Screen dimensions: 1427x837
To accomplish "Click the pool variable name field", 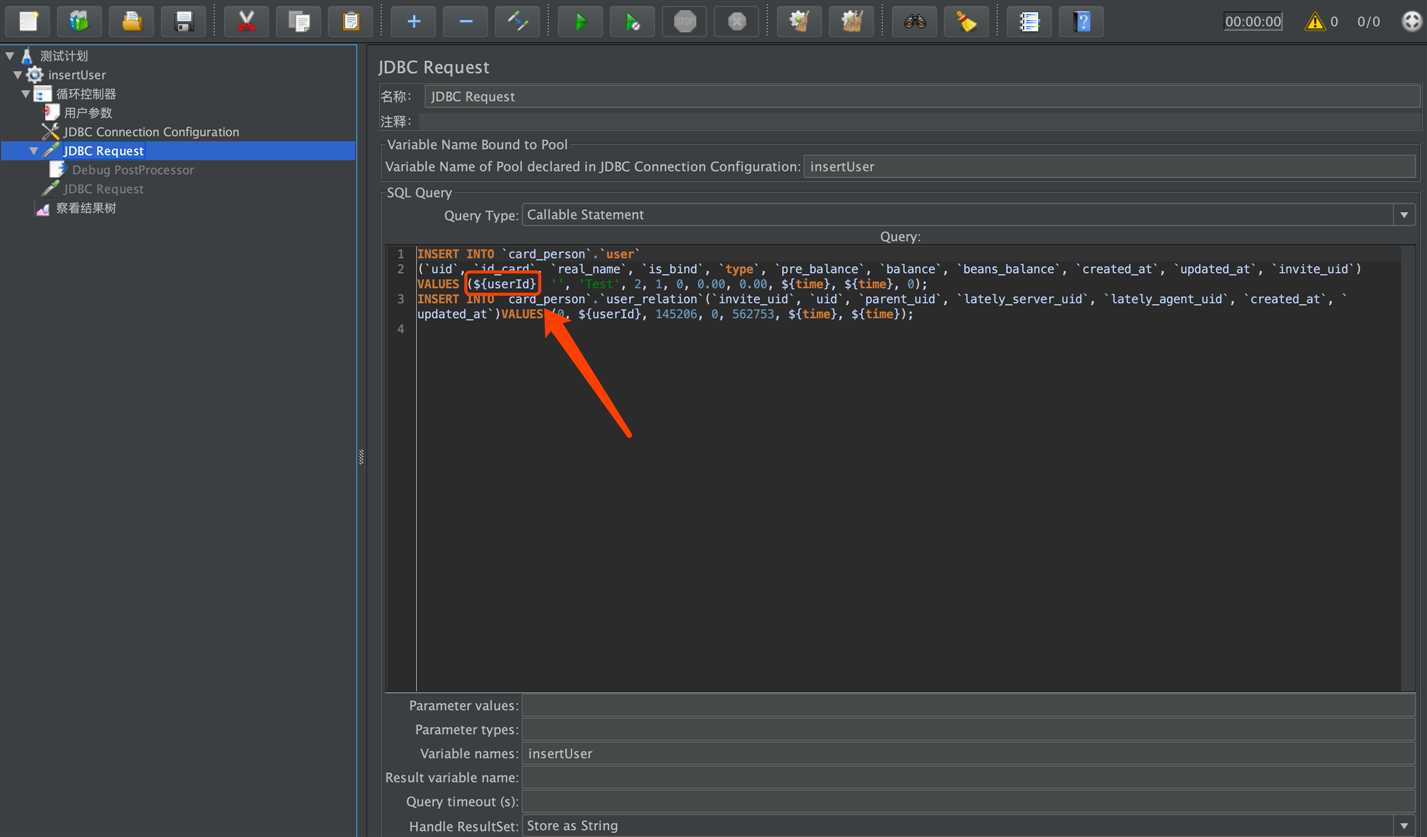I will pyautogui.click(x=1109, y=167).
